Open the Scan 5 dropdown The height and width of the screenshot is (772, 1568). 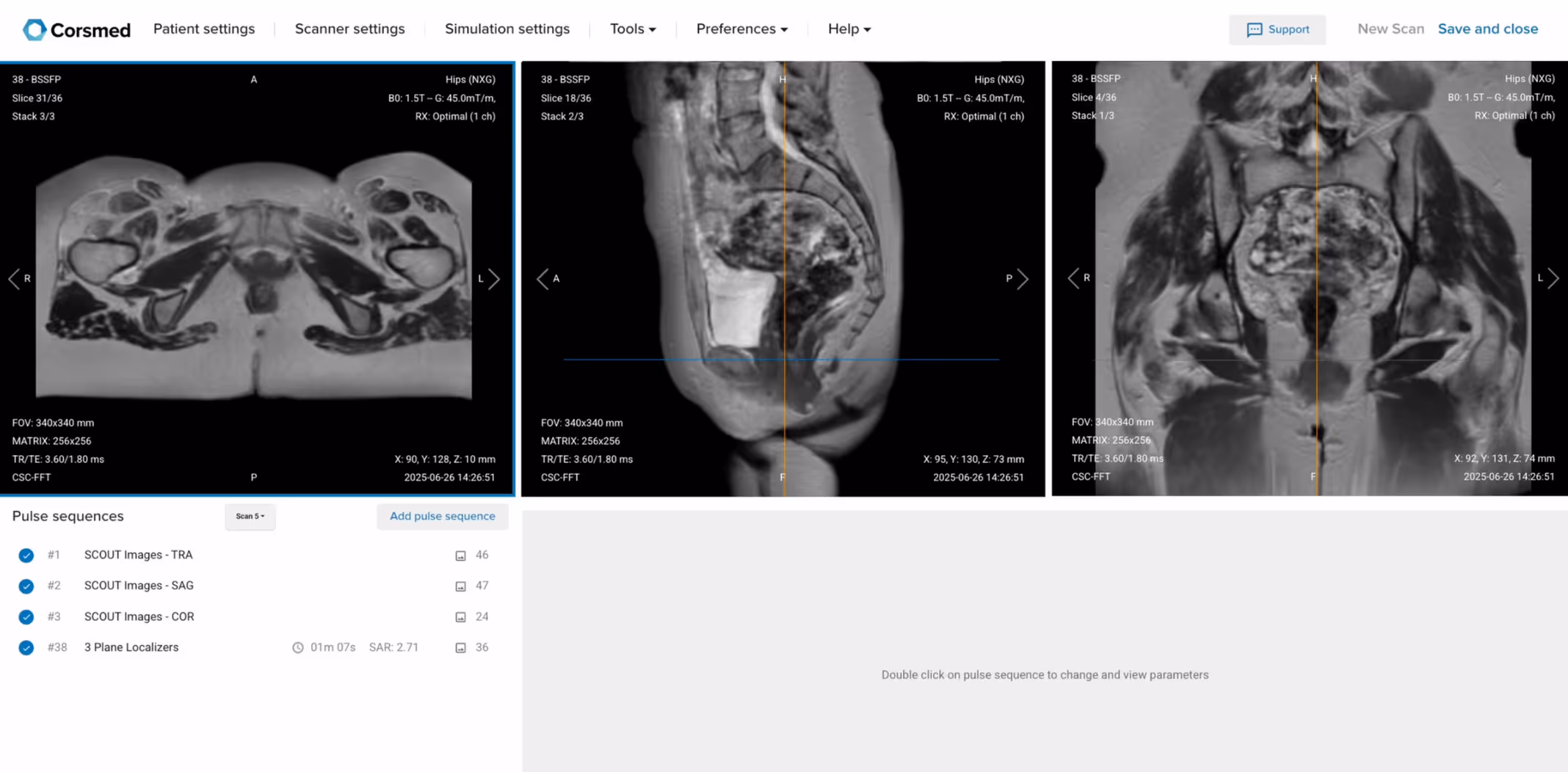250,517
